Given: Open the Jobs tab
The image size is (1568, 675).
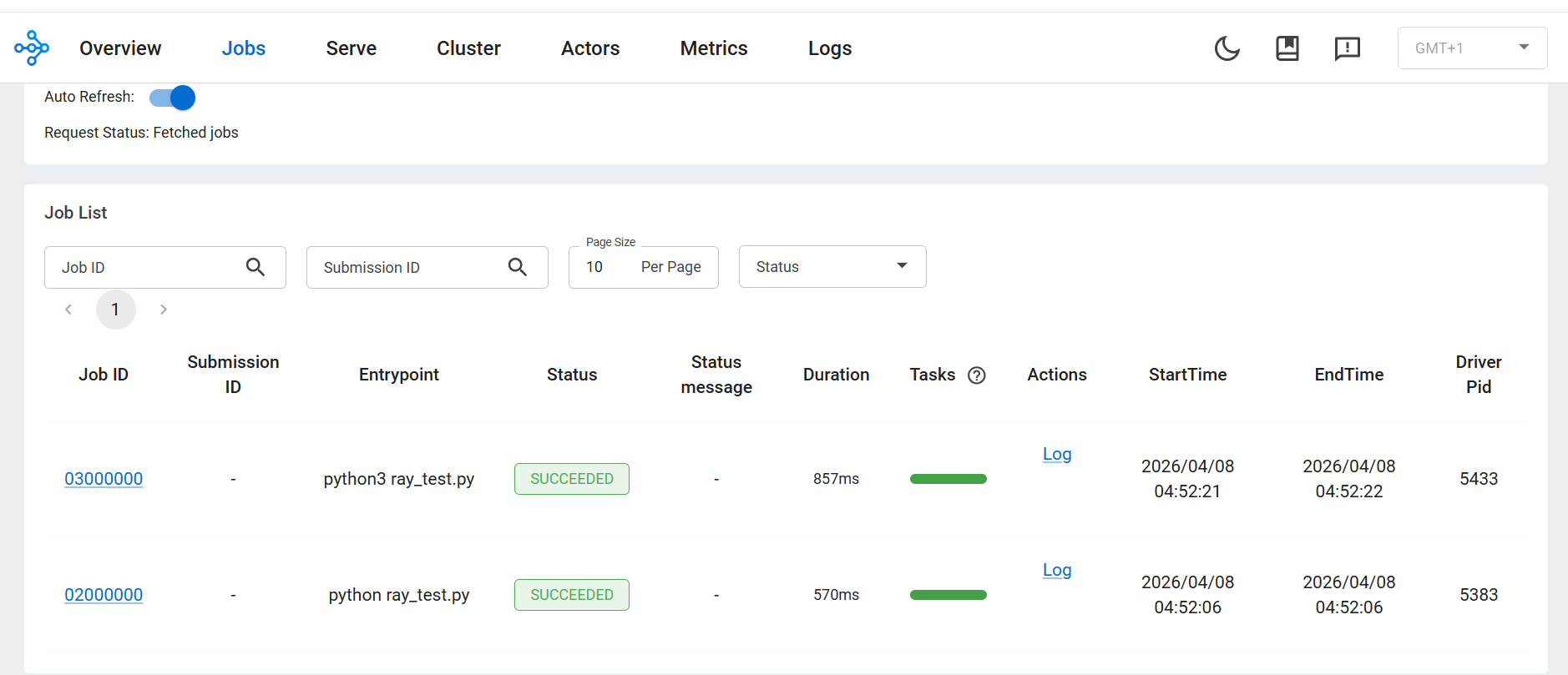Looking at the screenshot, I should 244,48.
